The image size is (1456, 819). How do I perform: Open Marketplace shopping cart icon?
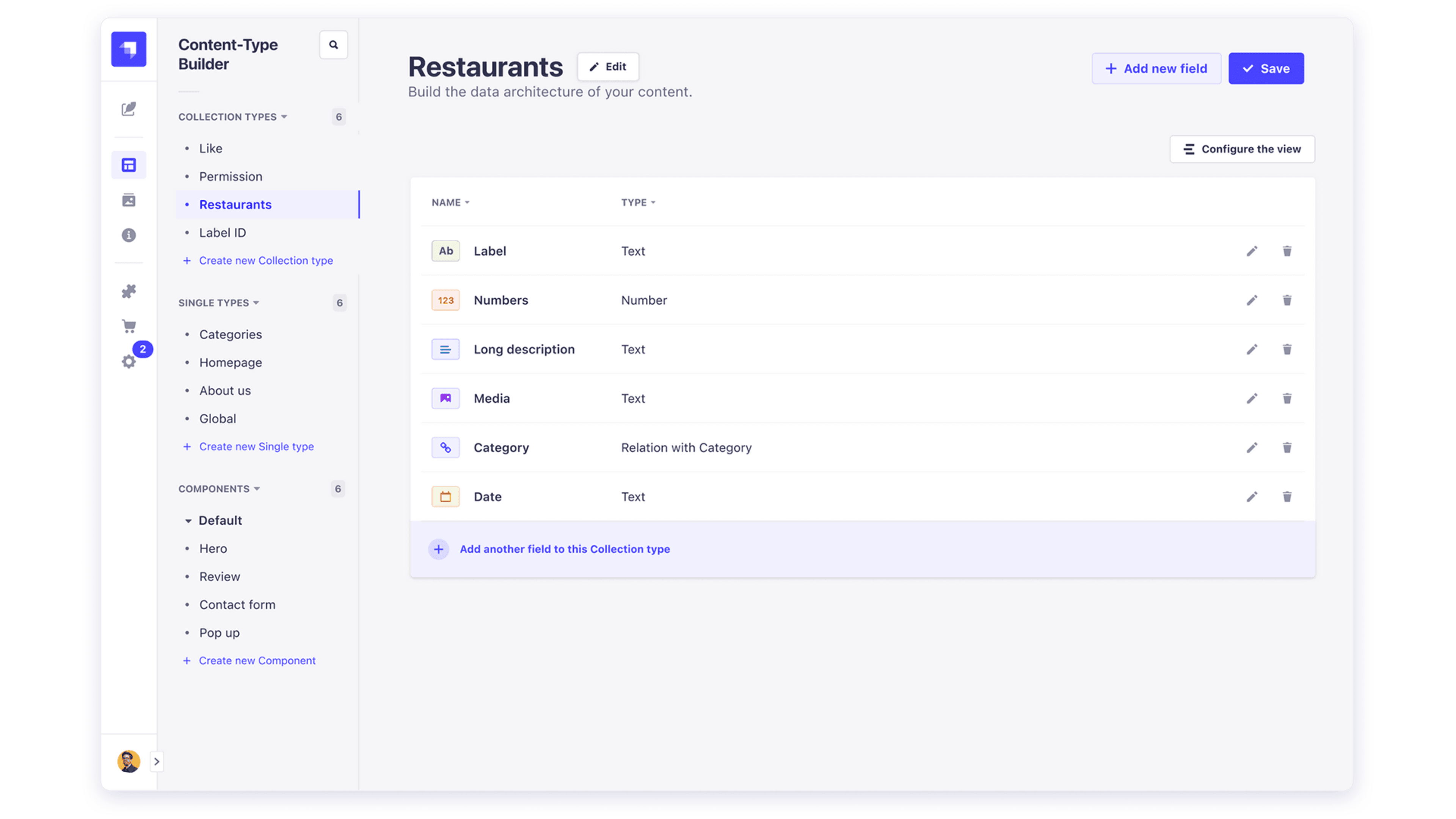click(129, 326)
